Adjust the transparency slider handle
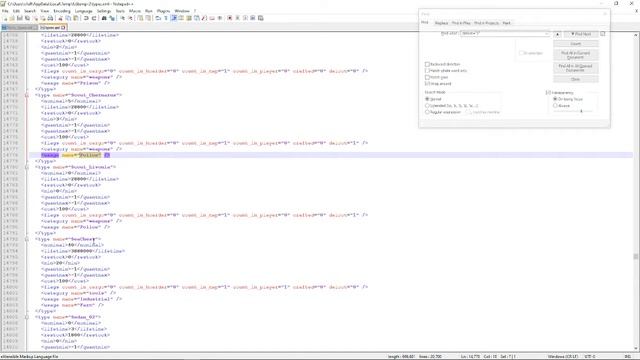This screenshot has height=360, width=640. tap(581, 111)
